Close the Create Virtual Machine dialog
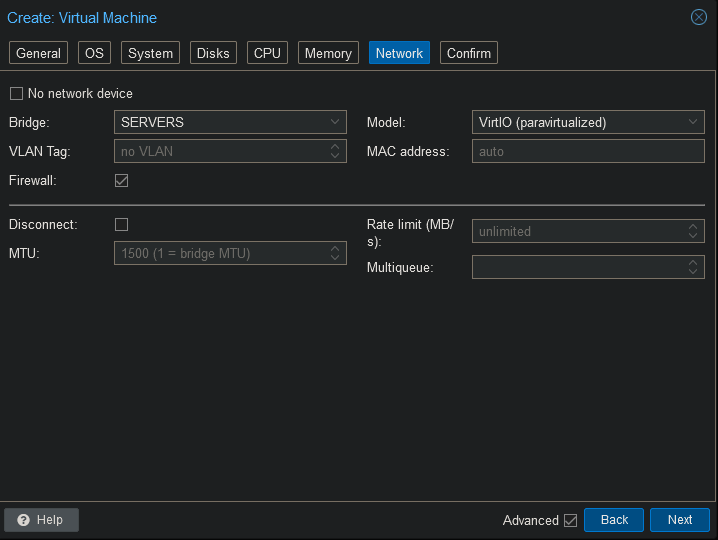Screen dimensions: 718x540 click(699, 18)
